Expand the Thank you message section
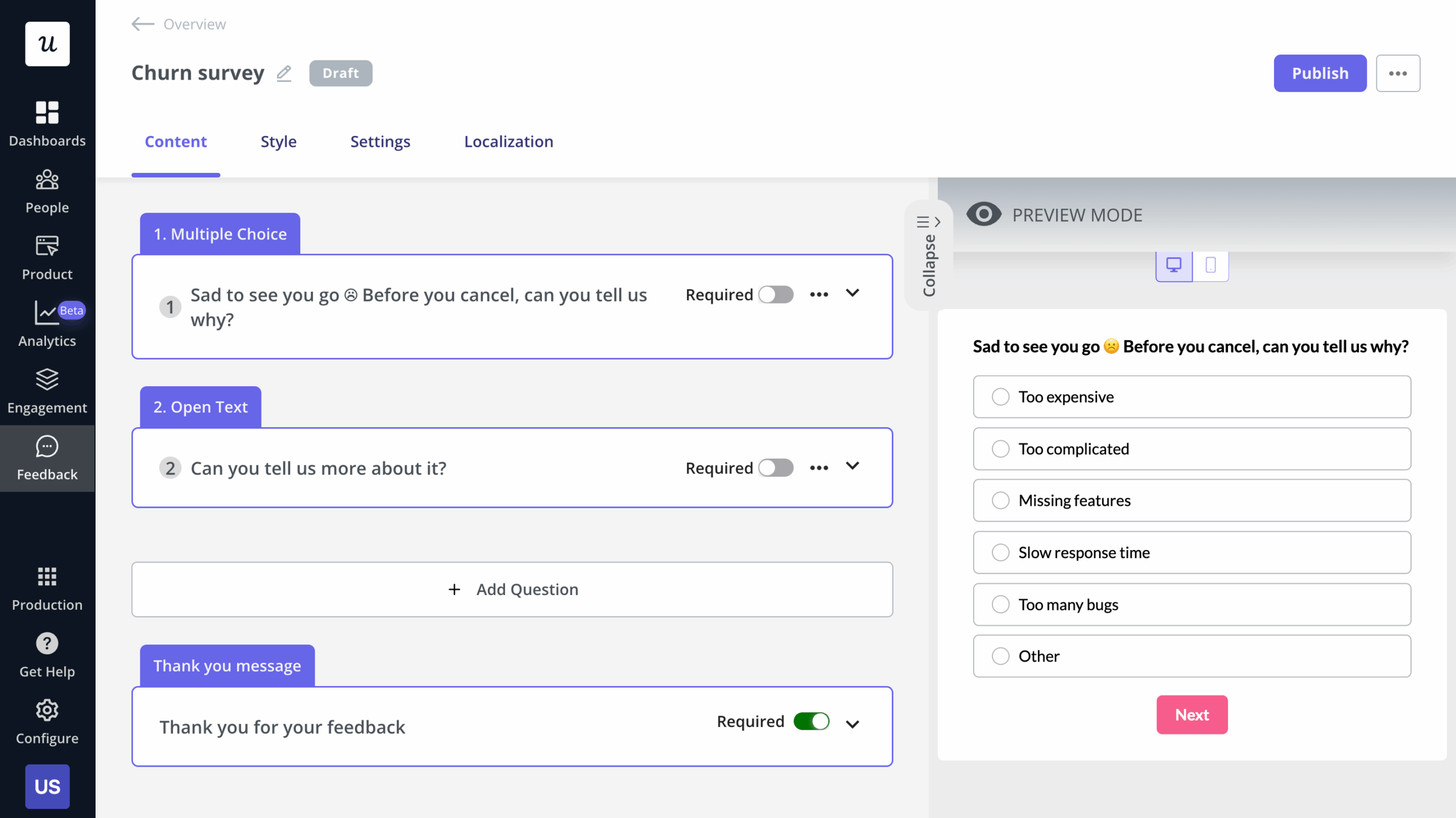 click(853, 724)
